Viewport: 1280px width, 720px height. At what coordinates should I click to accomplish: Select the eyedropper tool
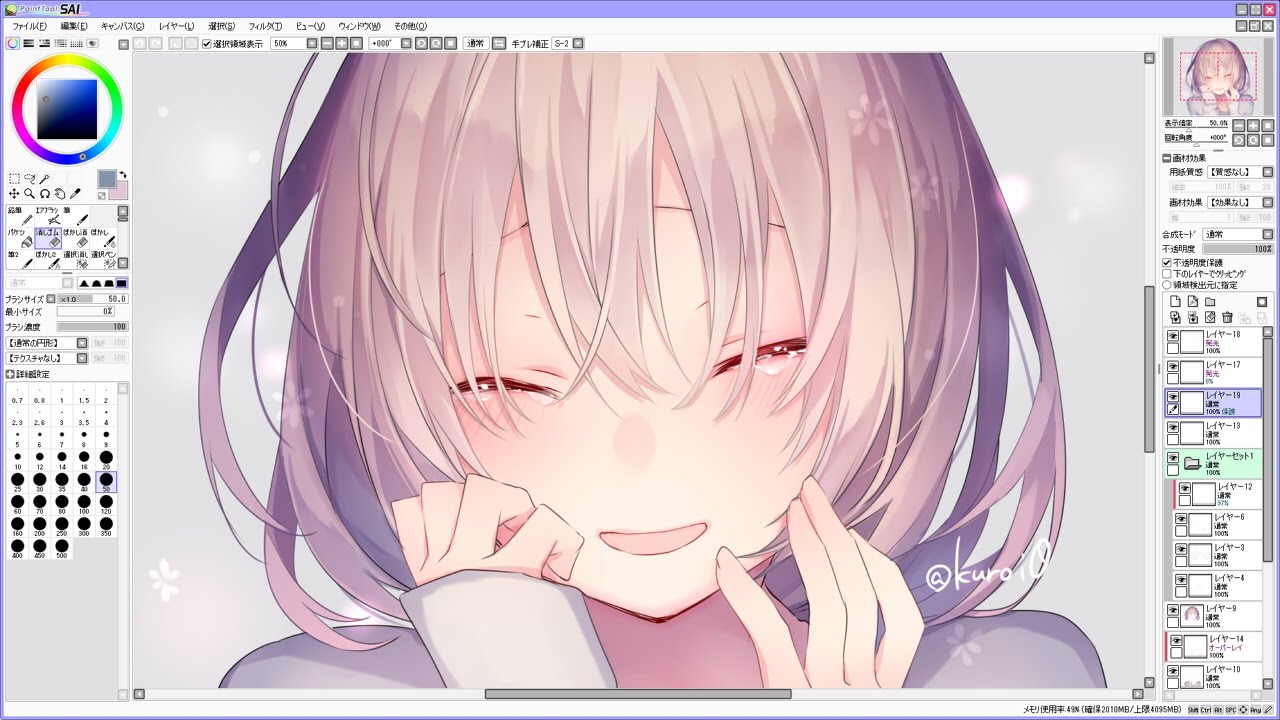(x=75, y=193)
